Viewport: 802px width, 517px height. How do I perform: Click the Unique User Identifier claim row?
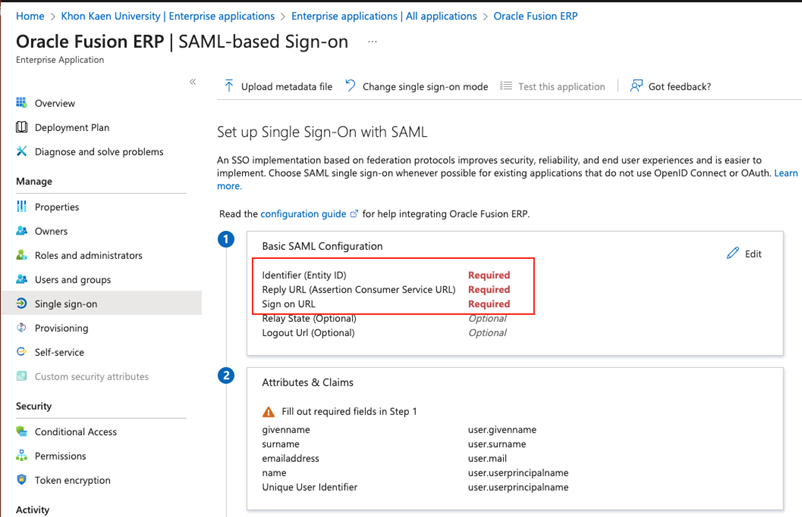(415, 487)
